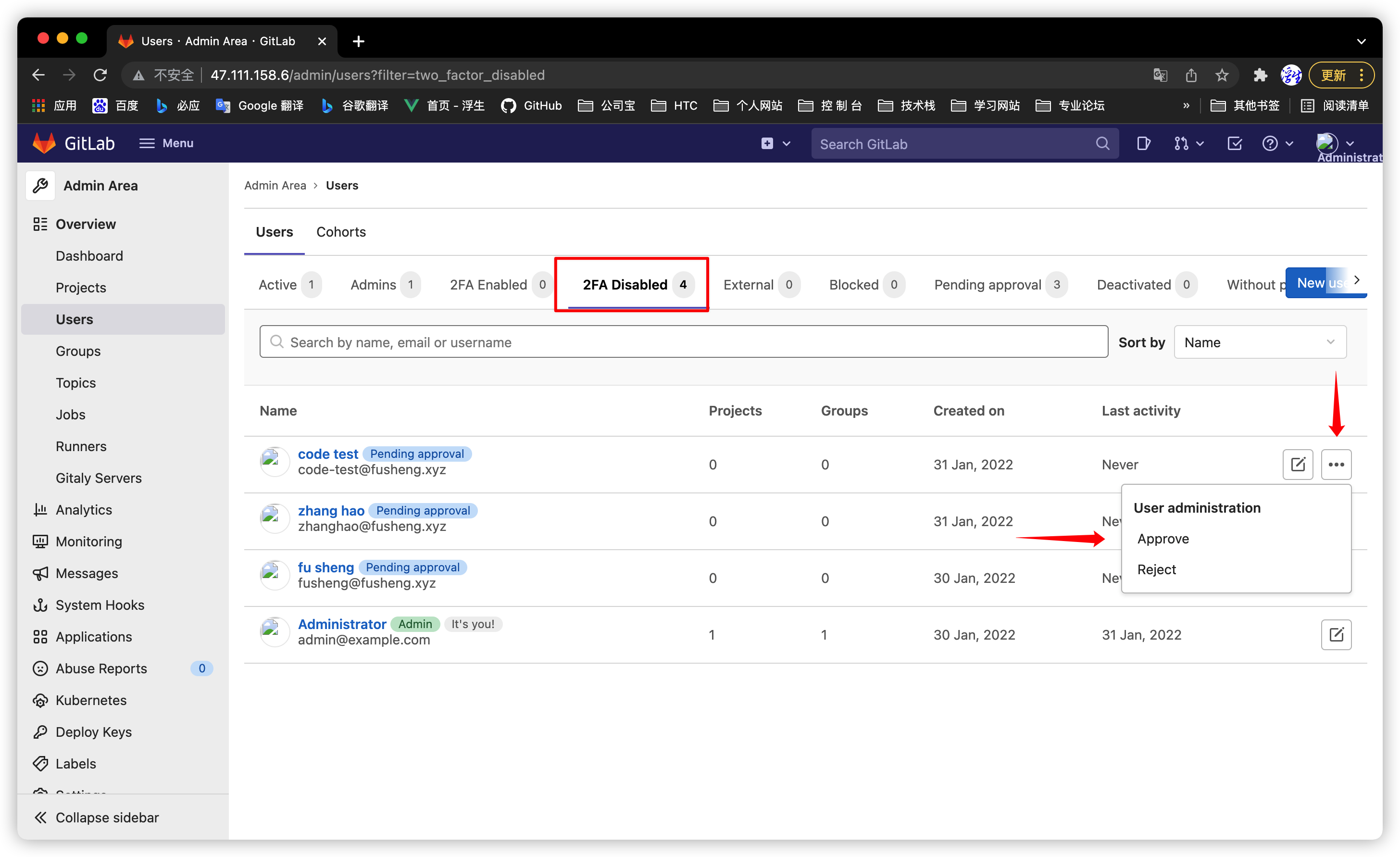Open merge requests dropdown in header

(x=1188, y=143)
